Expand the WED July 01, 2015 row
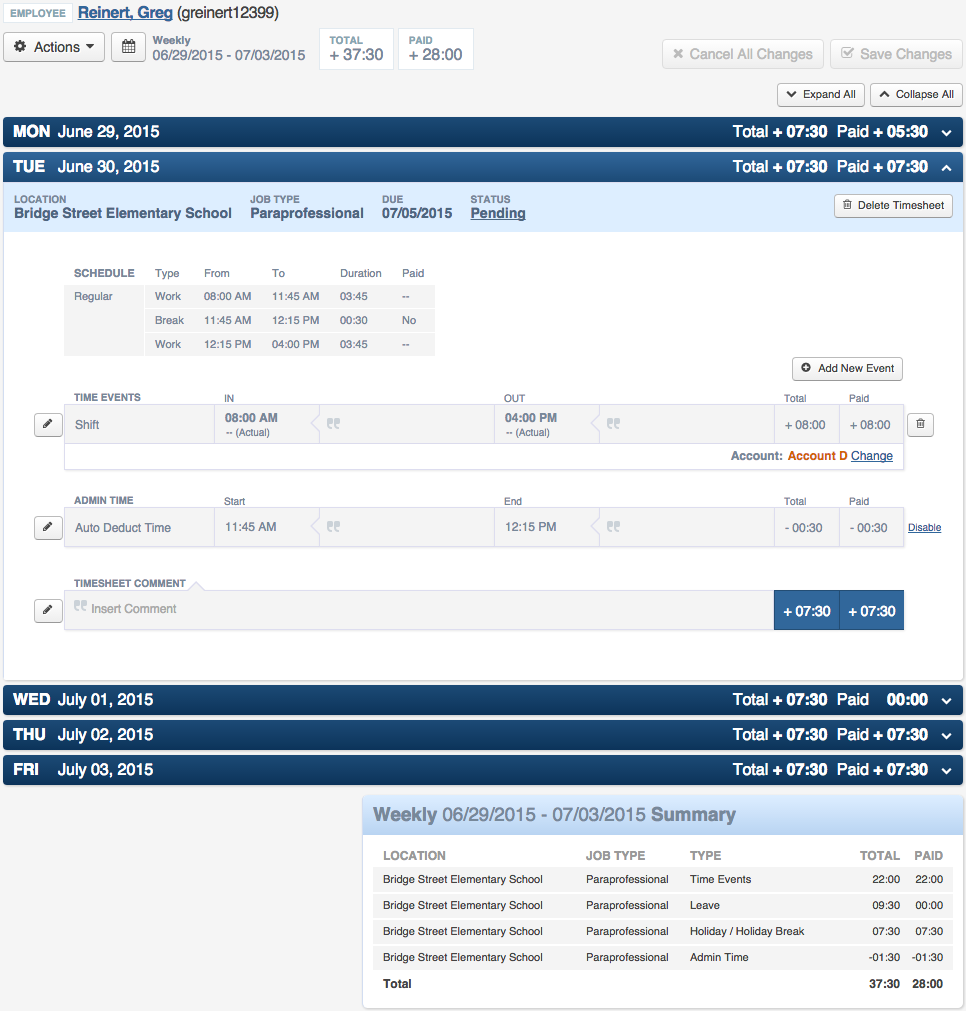 946,700
